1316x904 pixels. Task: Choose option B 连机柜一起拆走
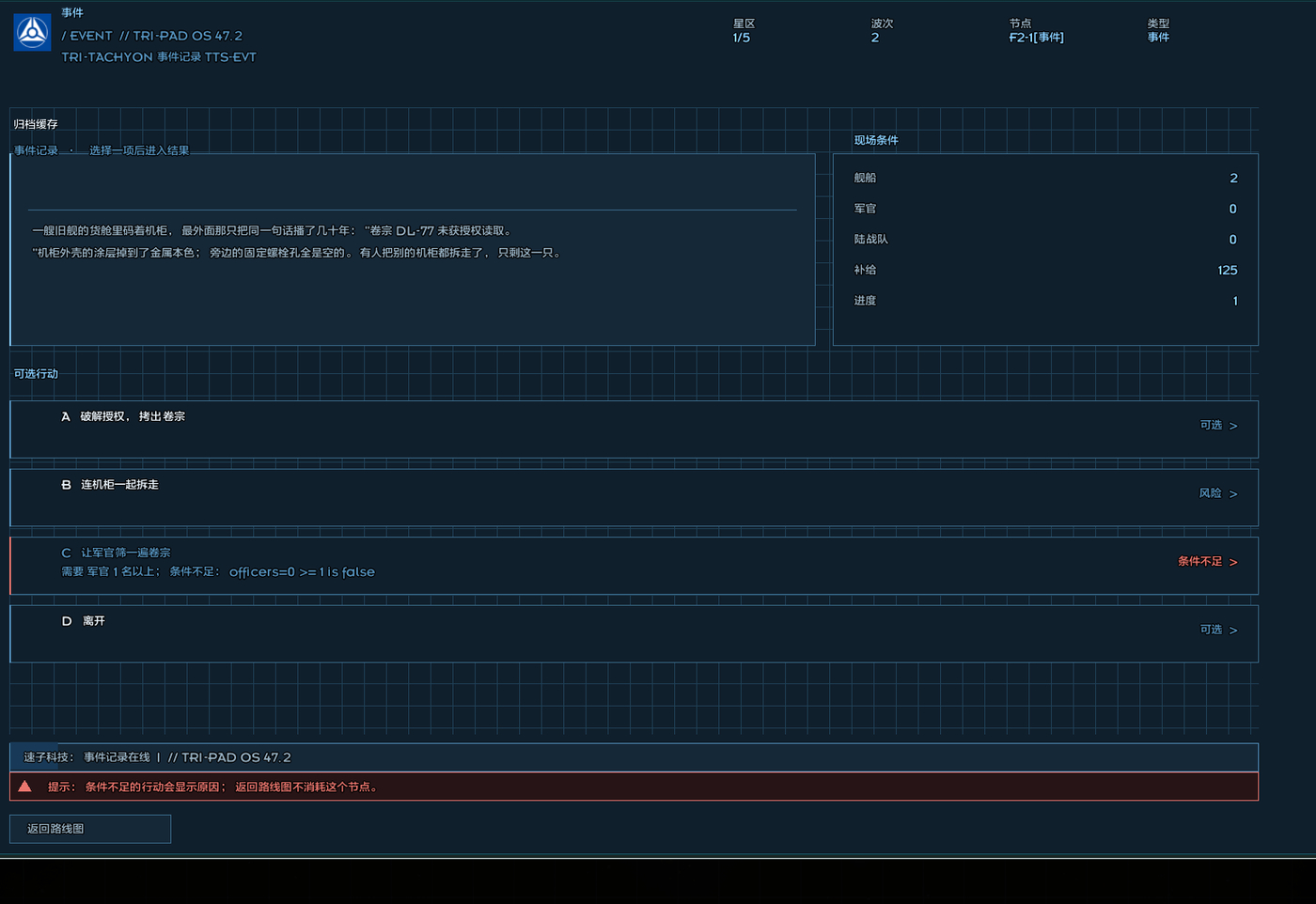(x=634, y=498)
